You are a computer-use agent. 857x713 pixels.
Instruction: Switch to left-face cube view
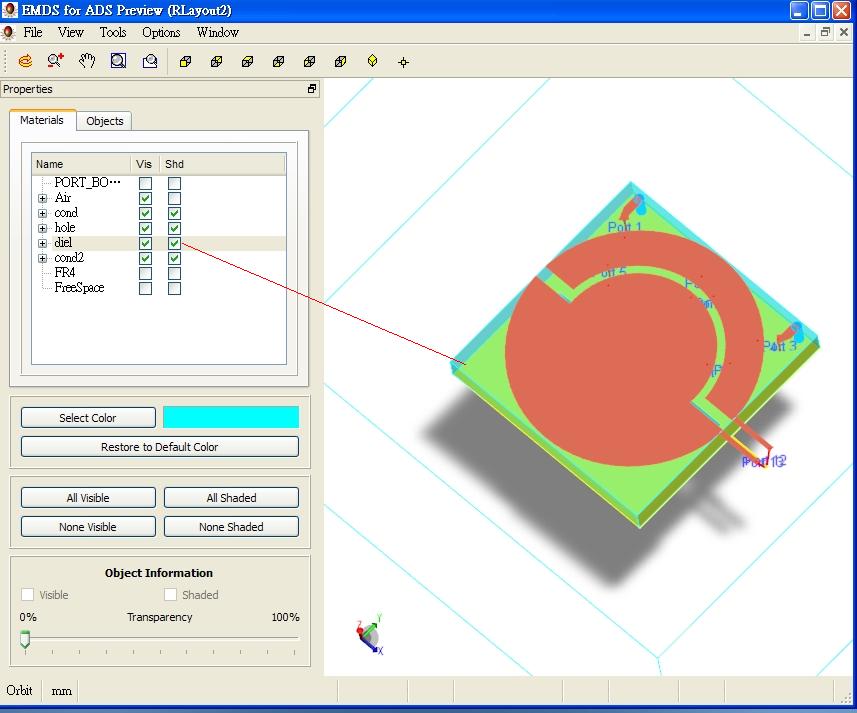point(309,62)
